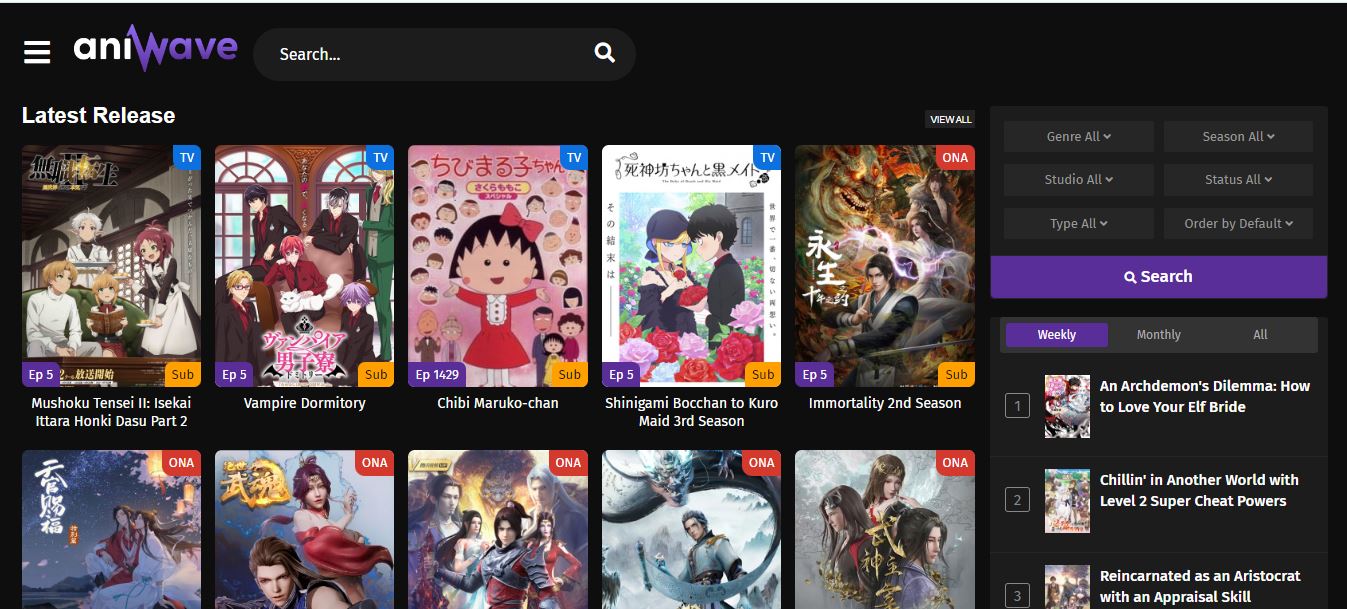The height and width of the screenshot is (609, 1347).
Task: Expand the Type All dropdown
Action: (1079, 223)
